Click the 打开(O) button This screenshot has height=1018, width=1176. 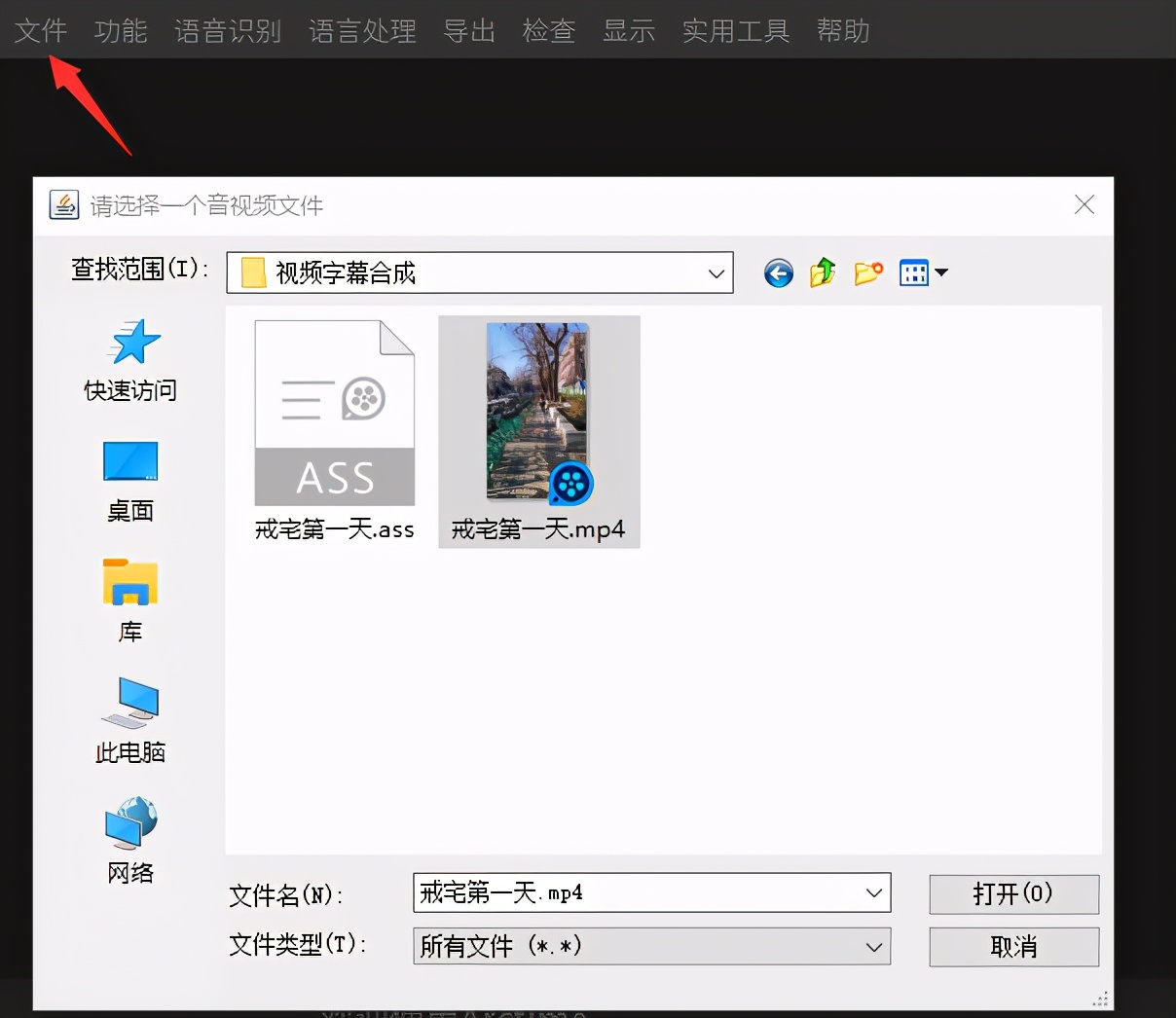pyautogui.click(x=1013, y=894)
